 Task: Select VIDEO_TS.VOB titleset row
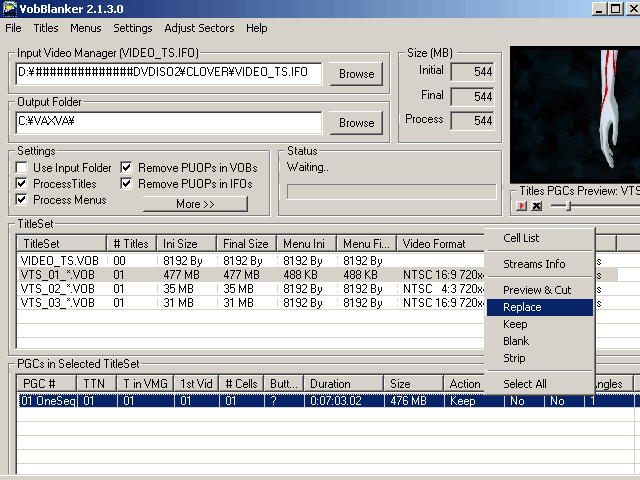(251, 260)
